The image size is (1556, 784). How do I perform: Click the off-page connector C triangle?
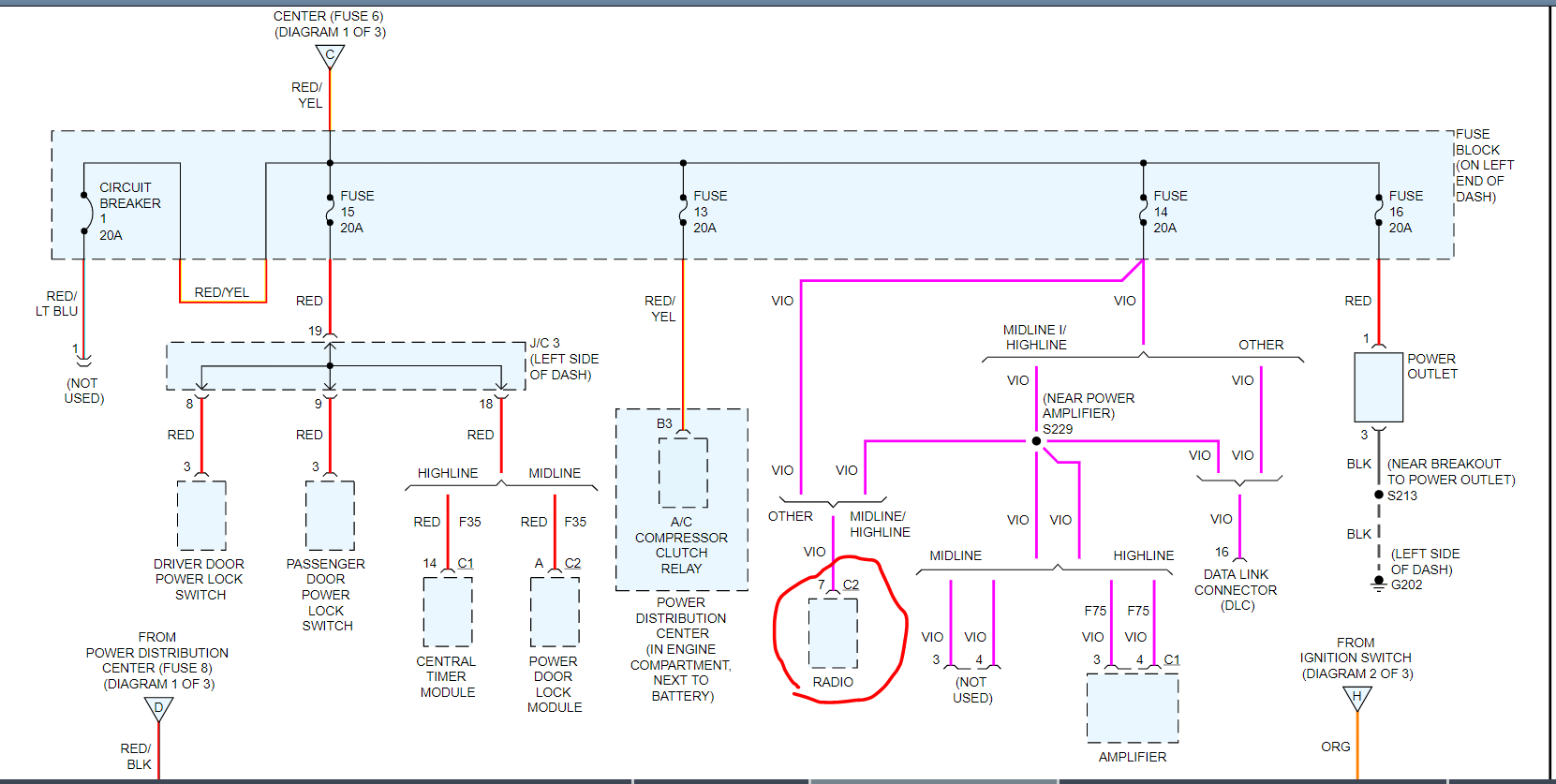[x=330, y=57]
